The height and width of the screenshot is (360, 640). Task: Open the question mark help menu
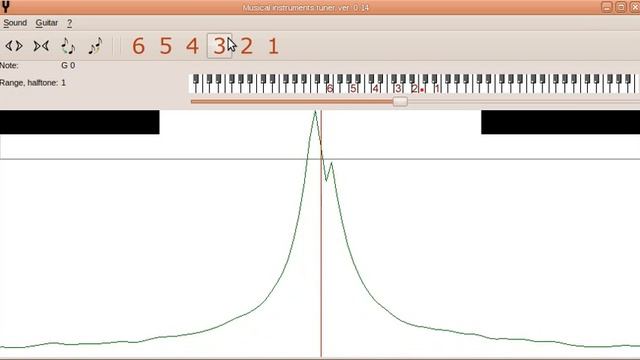point(69,23)
